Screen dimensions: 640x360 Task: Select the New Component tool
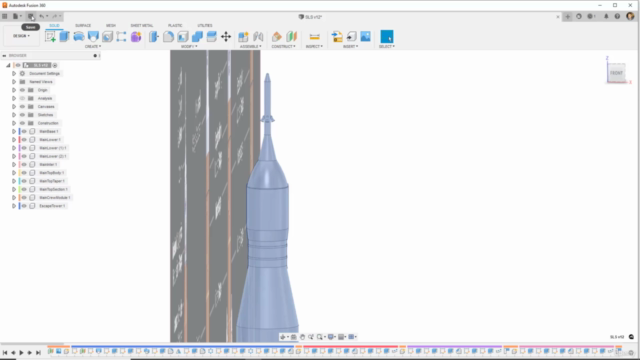pos(243,36)
